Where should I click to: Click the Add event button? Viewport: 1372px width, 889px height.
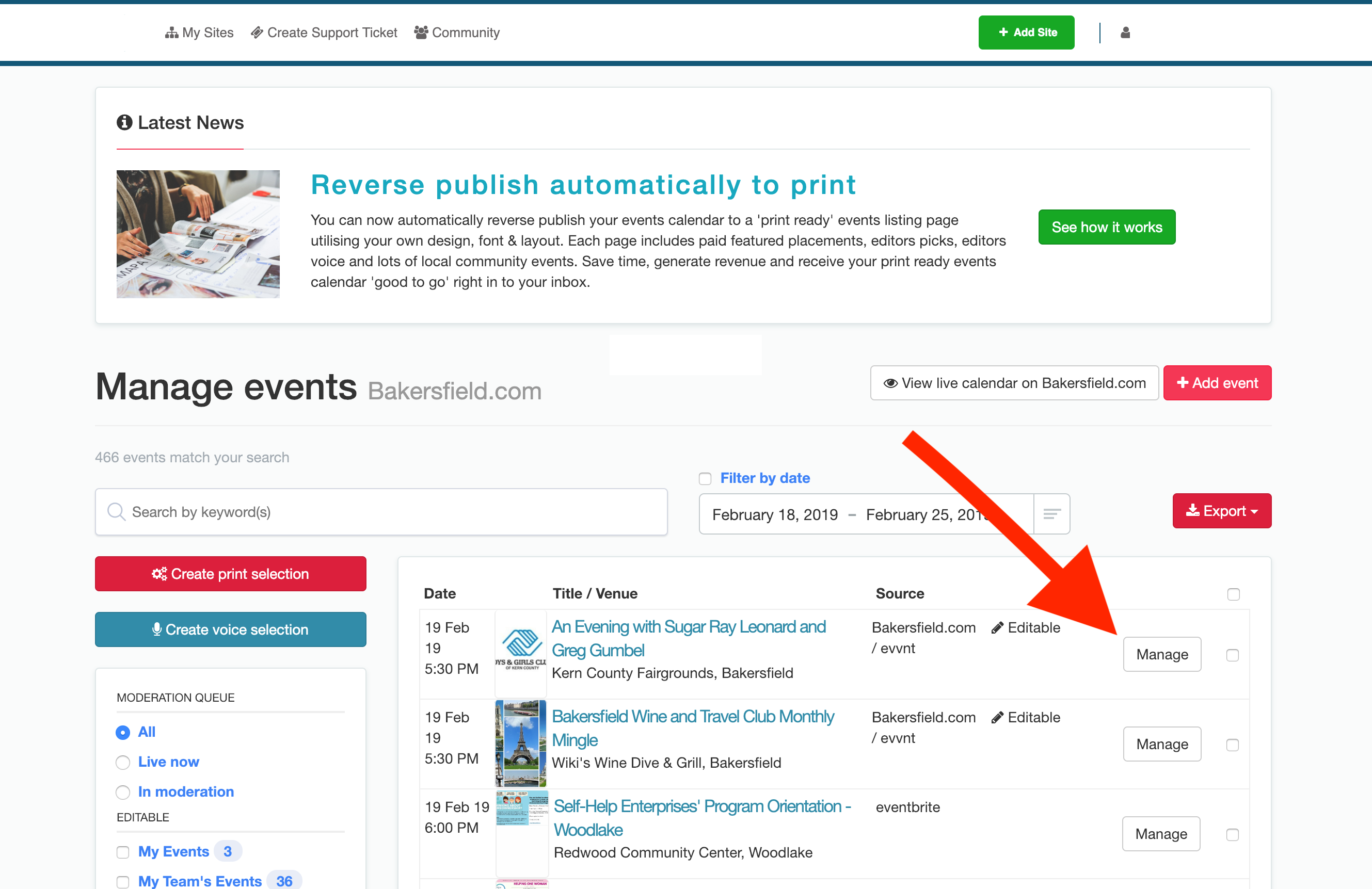[x=1217, y=383]
